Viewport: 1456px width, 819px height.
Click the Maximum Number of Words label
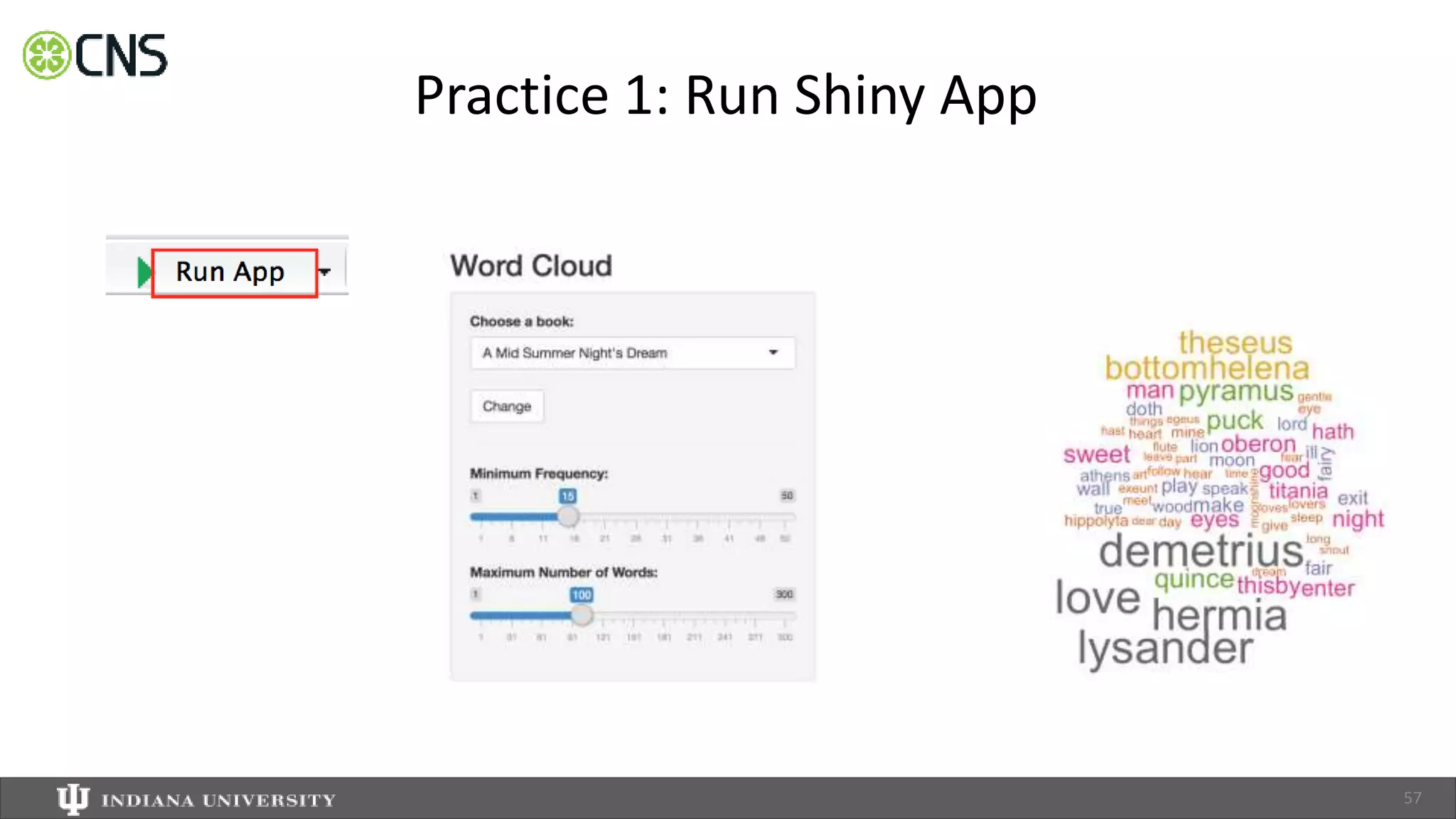(x=564, y=572)
